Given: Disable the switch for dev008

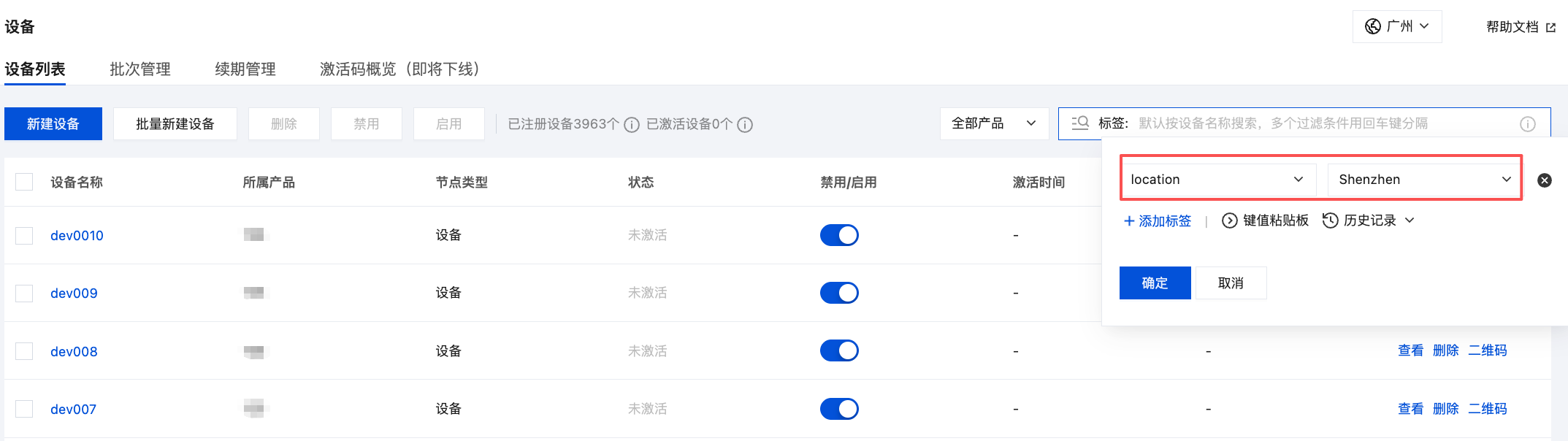Looking at the screenshot, I should (x=839, y=350).
